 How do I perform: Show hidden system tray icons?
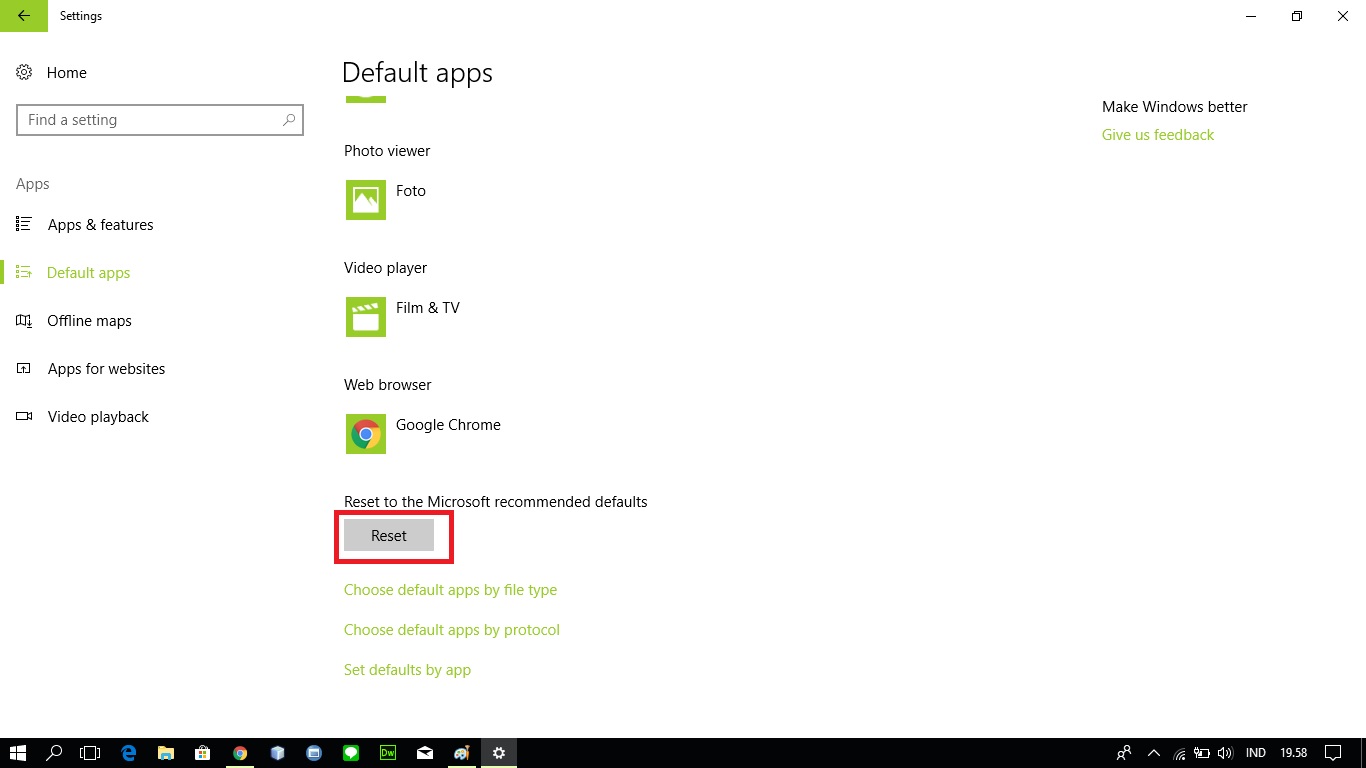tap(1154, 753)
